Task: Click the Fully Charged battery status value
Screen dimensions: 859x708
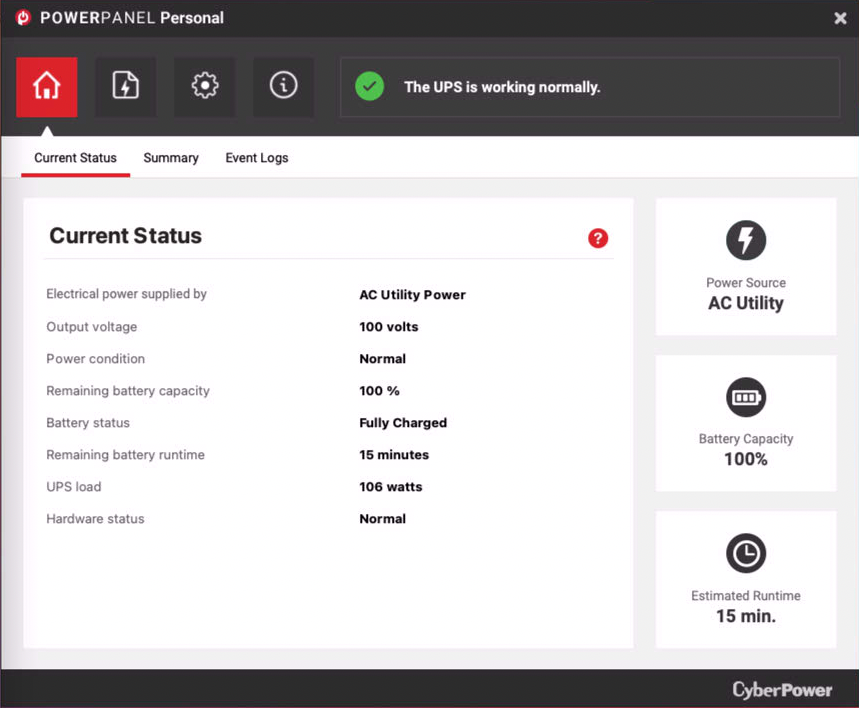Action: click(x=403, y=423)
